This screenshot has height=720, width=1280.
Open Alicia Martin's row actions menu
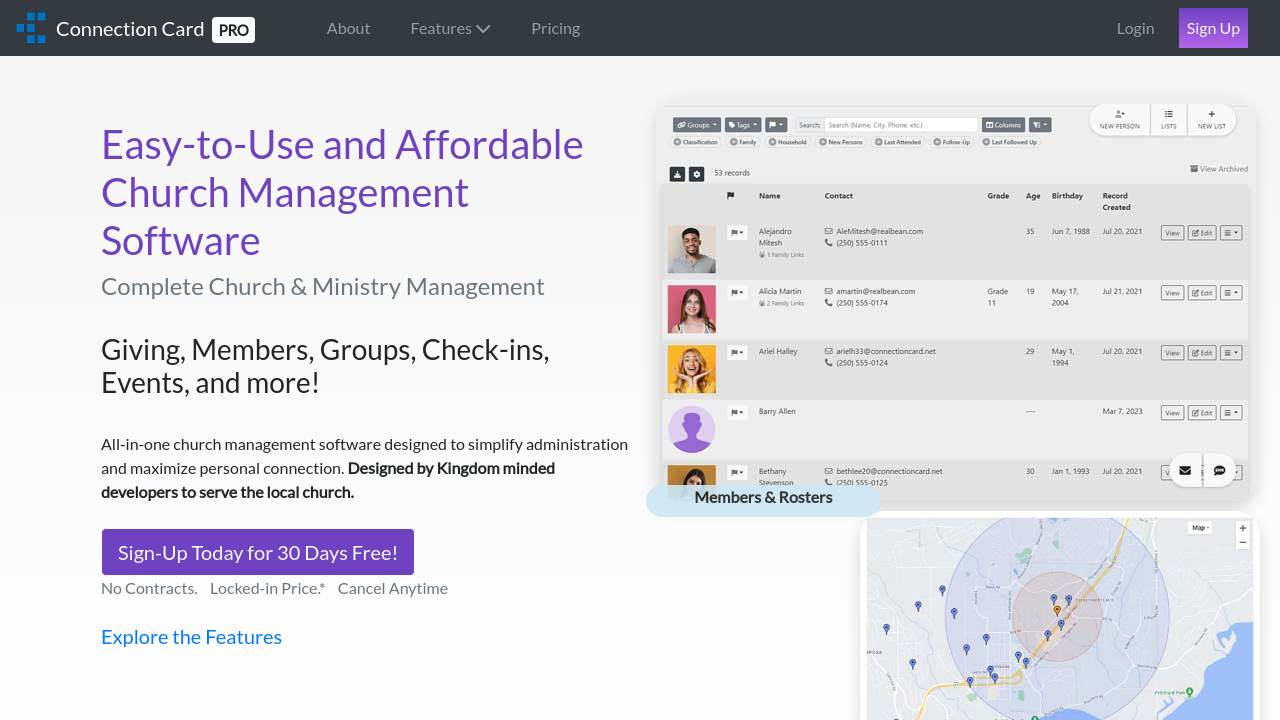coord(1231,293)
